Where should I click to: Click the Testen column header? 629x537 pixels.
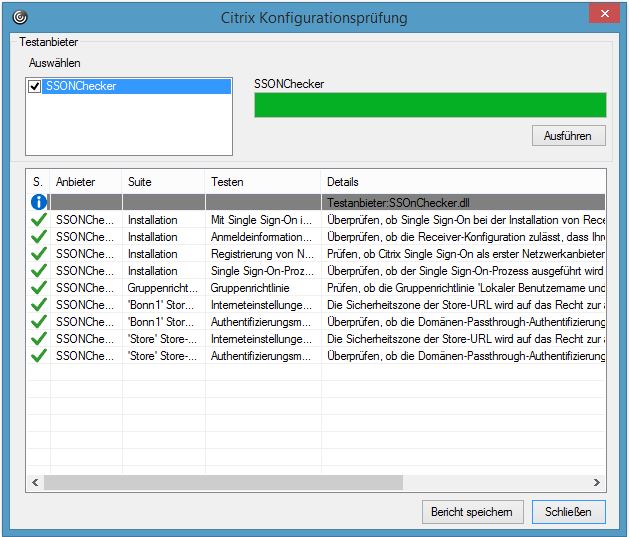[262, 182]
